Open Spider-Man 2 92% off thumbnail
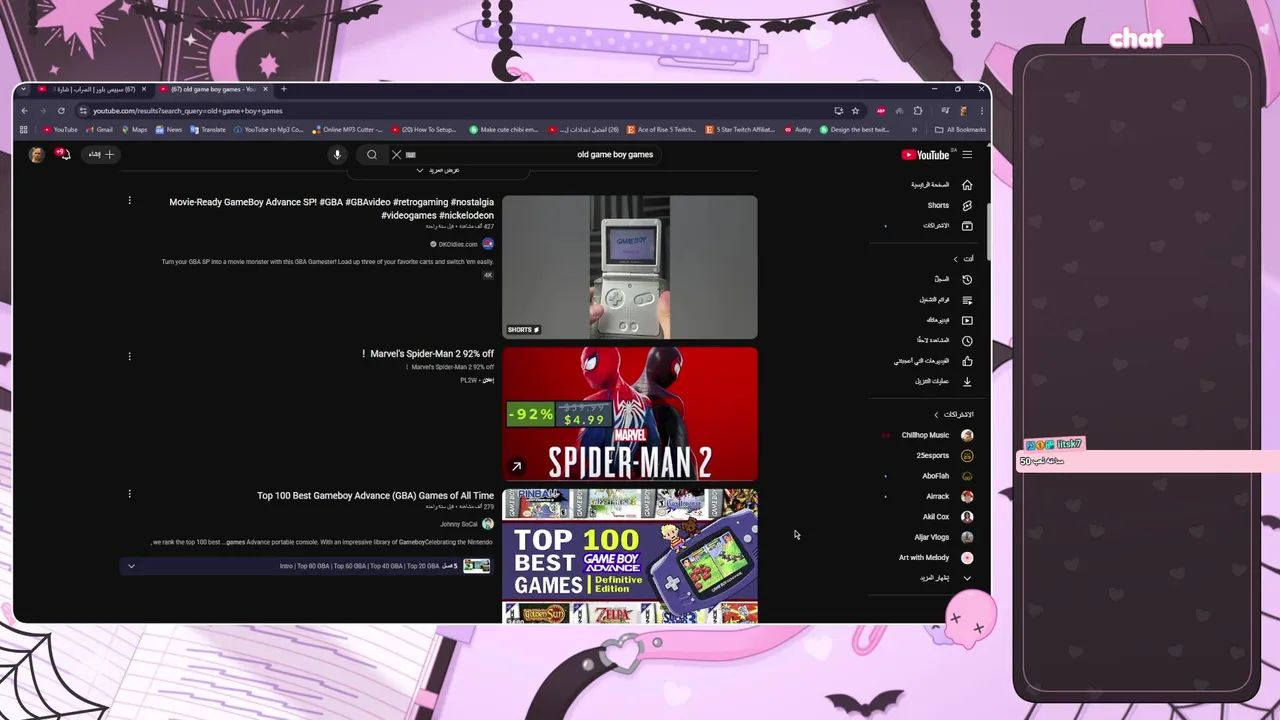 [x=630, y=414]
